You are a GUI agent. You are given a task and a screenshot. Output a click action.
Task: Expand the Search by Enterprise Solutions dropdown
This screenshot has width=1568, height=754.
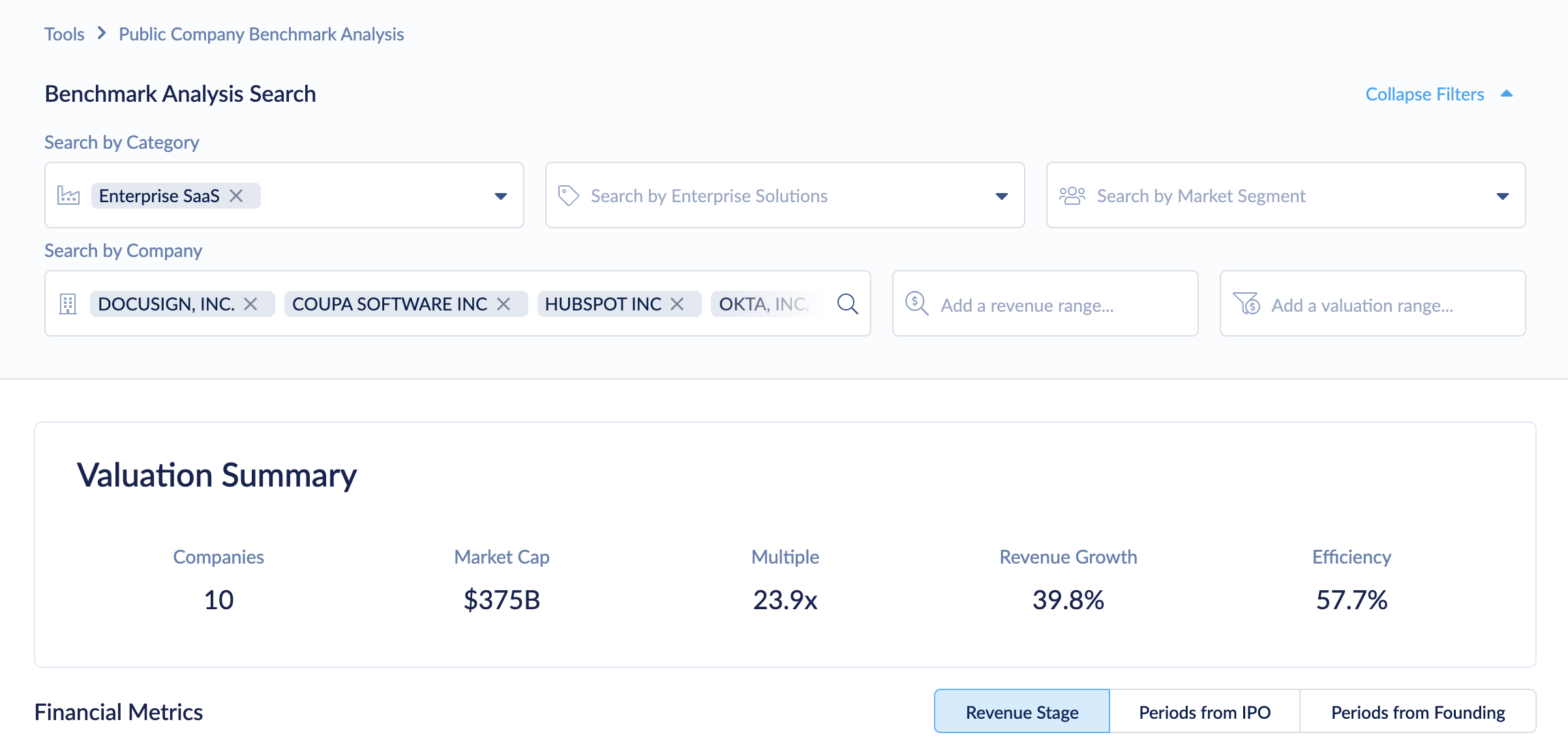1003,195
